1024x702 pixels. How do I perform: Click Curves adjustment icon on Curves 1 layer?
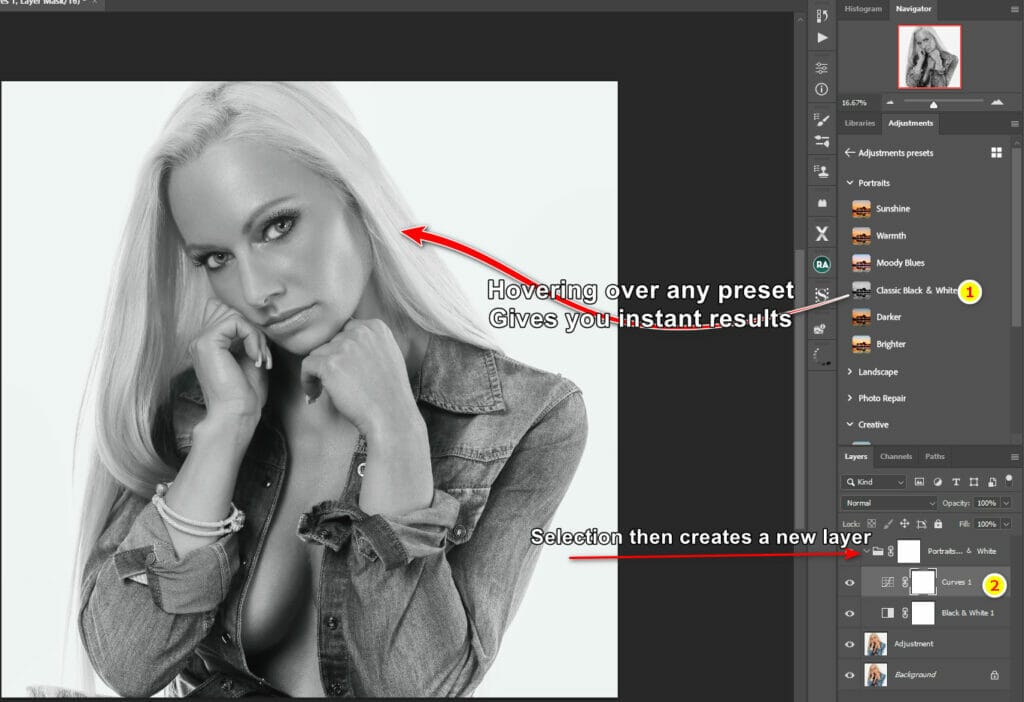coord(888,582)
